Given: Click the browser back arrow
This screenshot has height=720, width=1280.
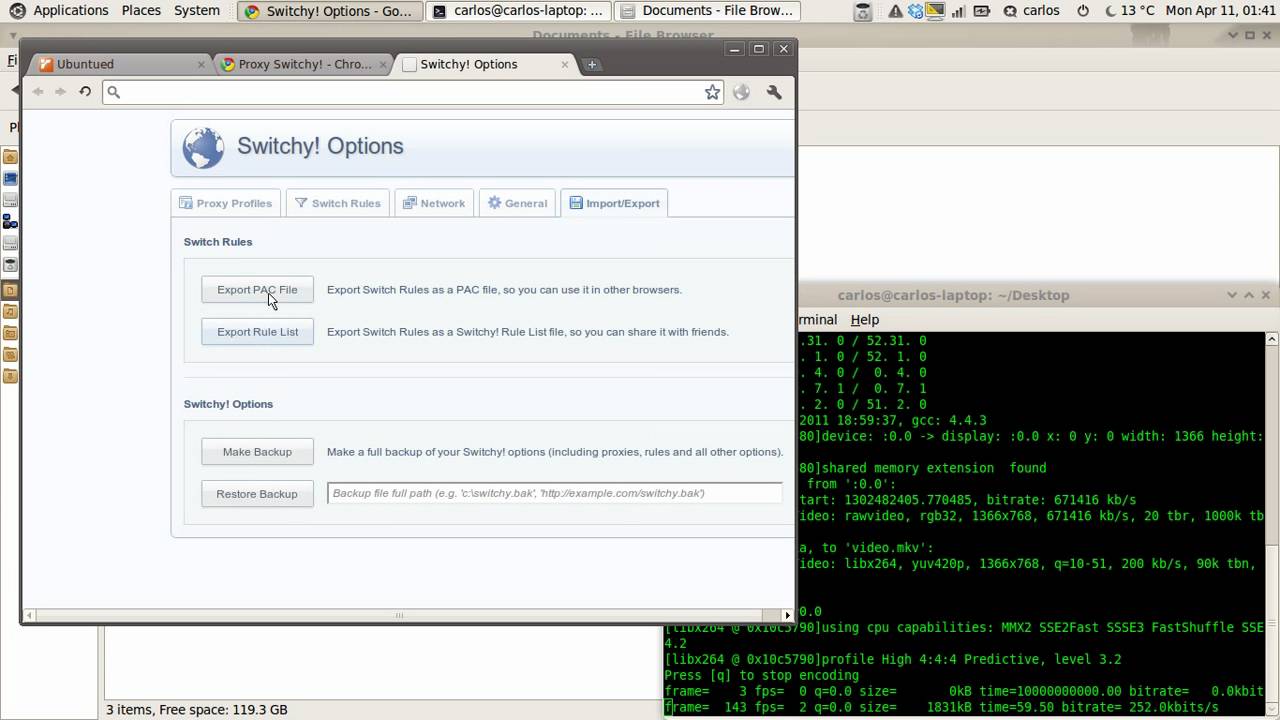Looking at the screenshot, I should click(38, 92).
